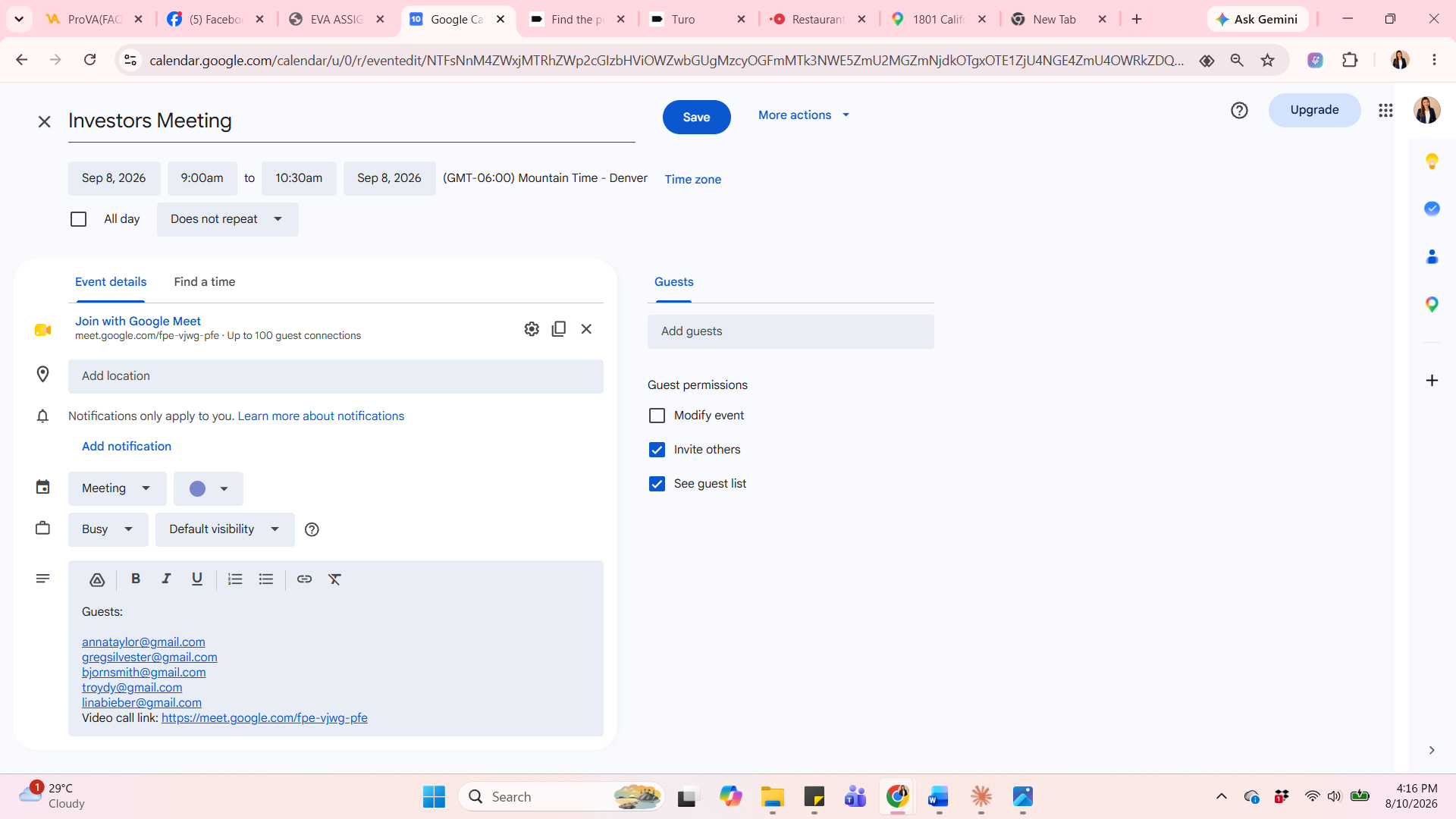
Task: Expand the More actions menu
Action: pyautogui.click(x=804, y=115)
